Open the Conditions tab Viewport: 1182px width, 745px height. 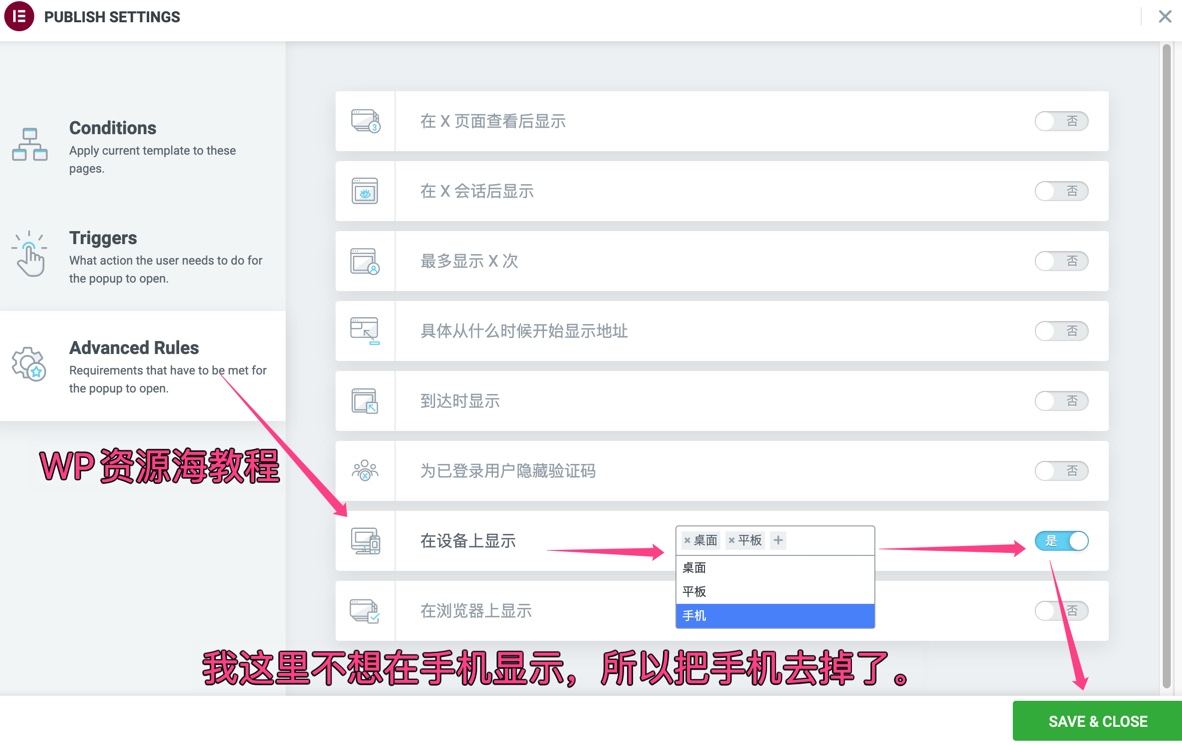[142, 146]
